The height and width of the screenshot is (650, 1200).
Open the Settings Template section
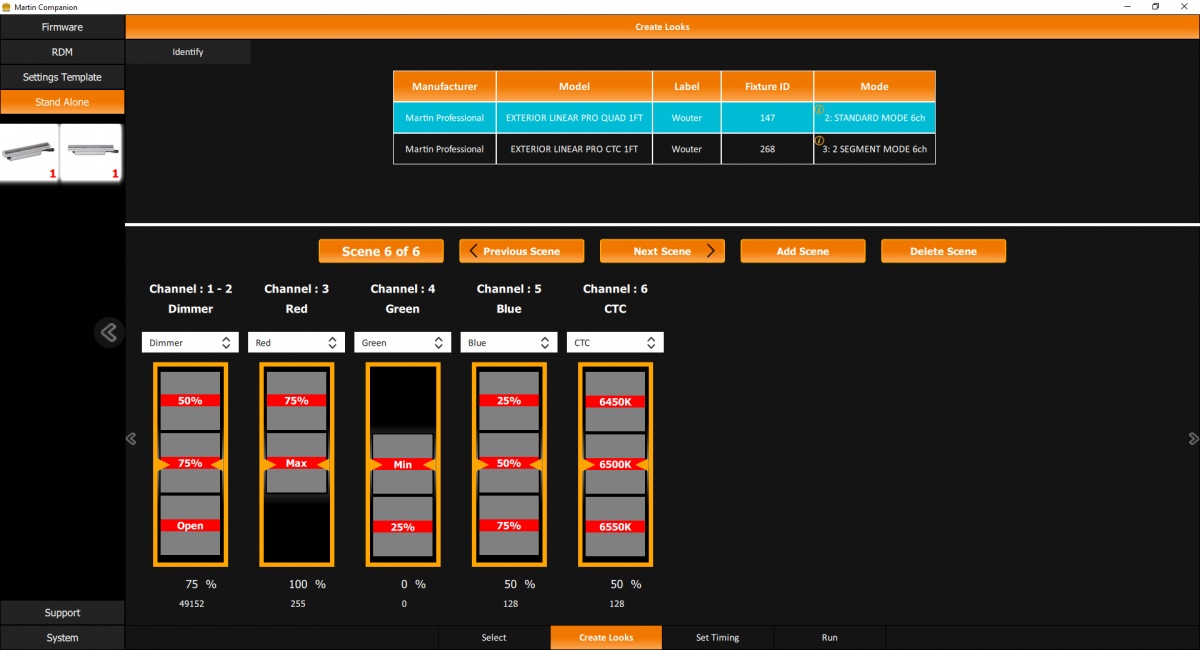62,77
